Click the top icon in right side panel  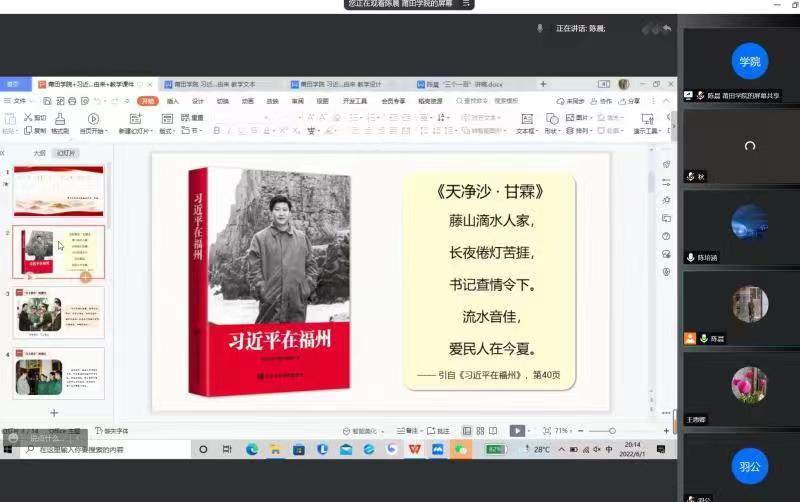click(666, 164)
